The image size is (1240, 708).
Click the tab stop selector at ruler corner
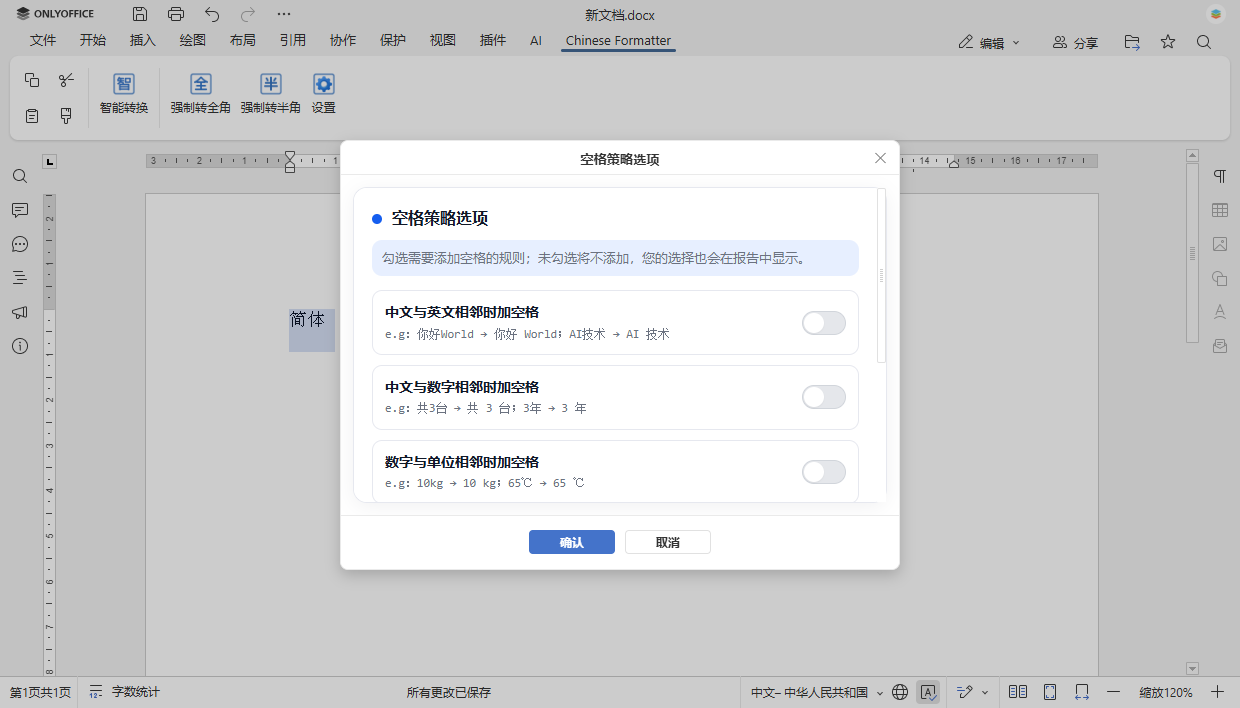coord(50,161)
